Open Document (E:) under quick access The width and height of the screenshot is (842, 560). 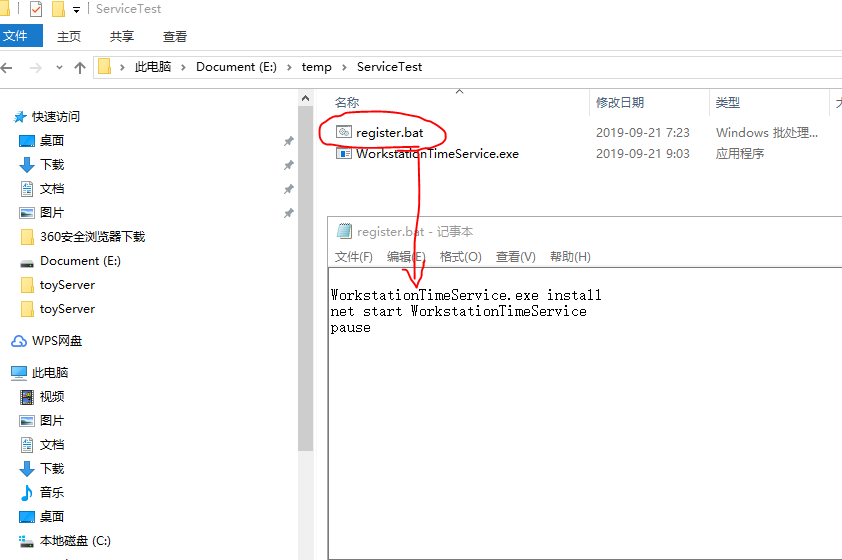[80, 261]
